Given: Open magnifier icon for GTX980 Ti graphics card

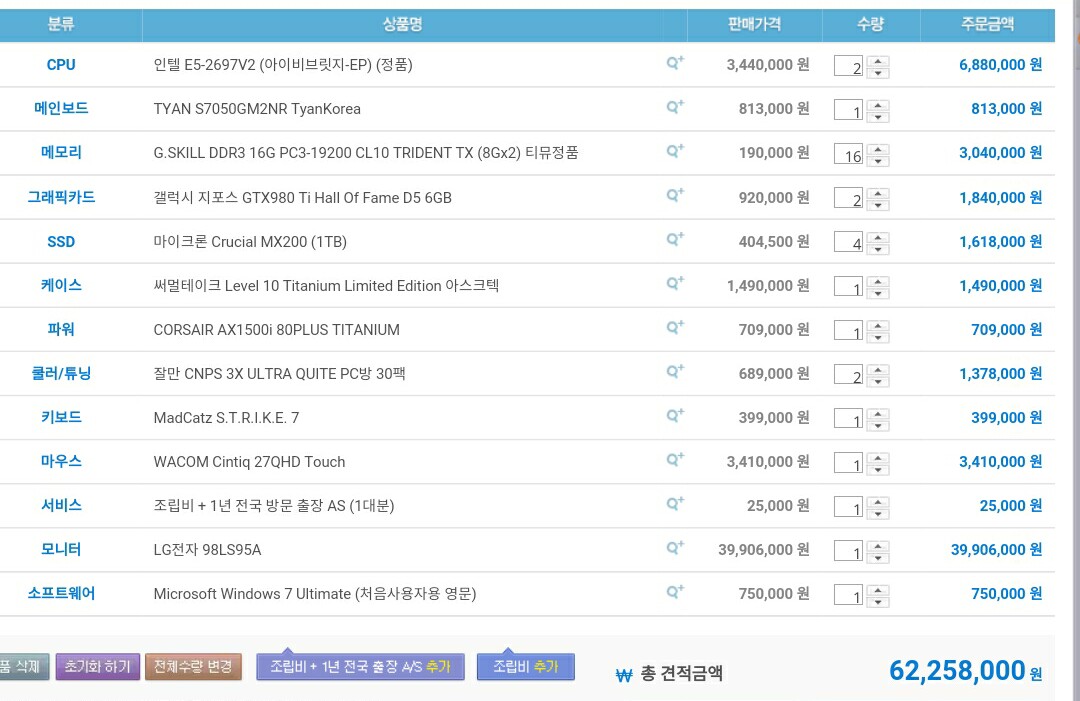Looking at the screenshot, I should [x=675, y=196].
